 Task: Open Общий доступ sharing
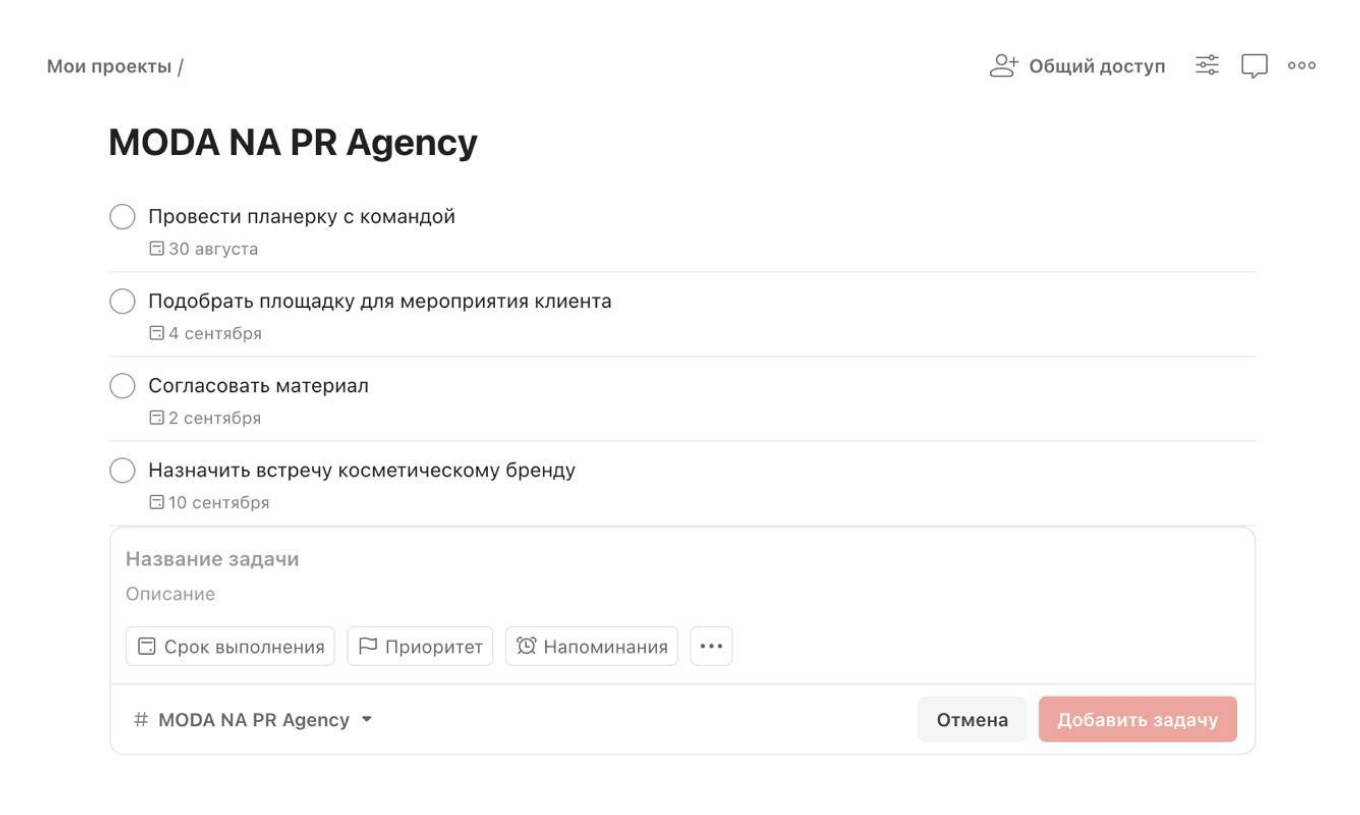pos(1078,66)
